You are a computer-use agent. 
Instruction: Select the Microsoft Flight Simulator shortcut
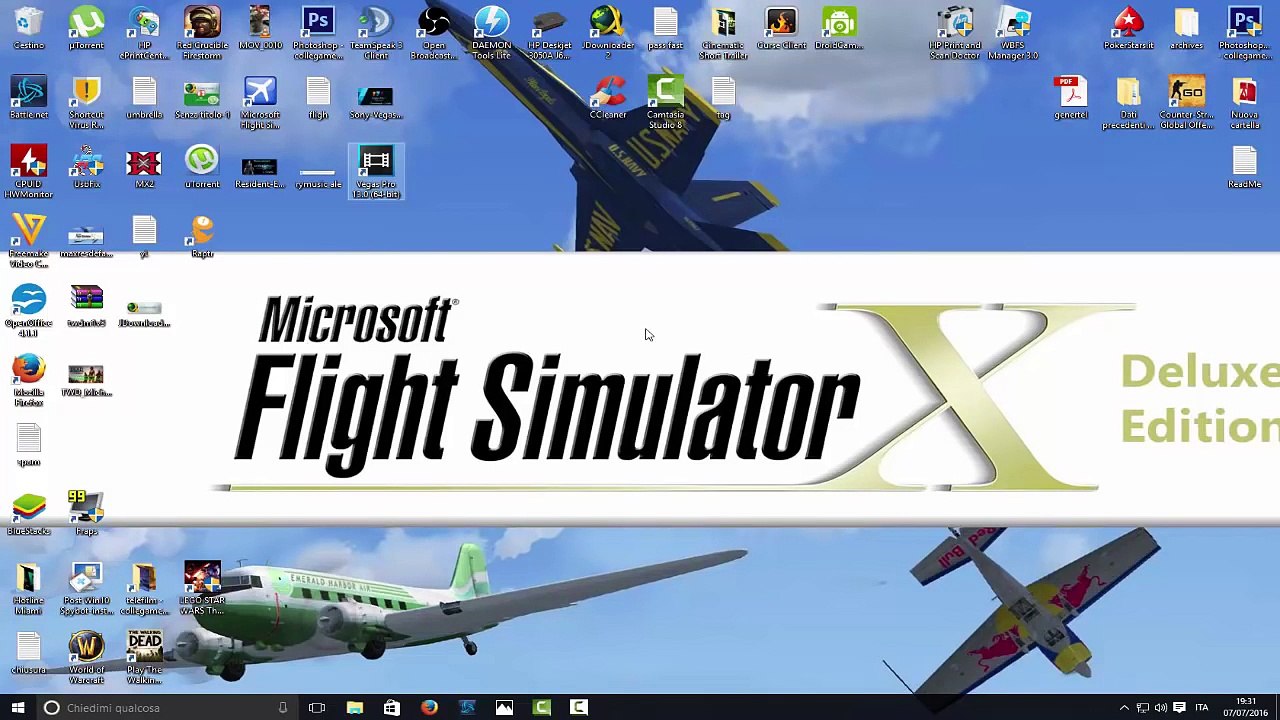(260, 102)
